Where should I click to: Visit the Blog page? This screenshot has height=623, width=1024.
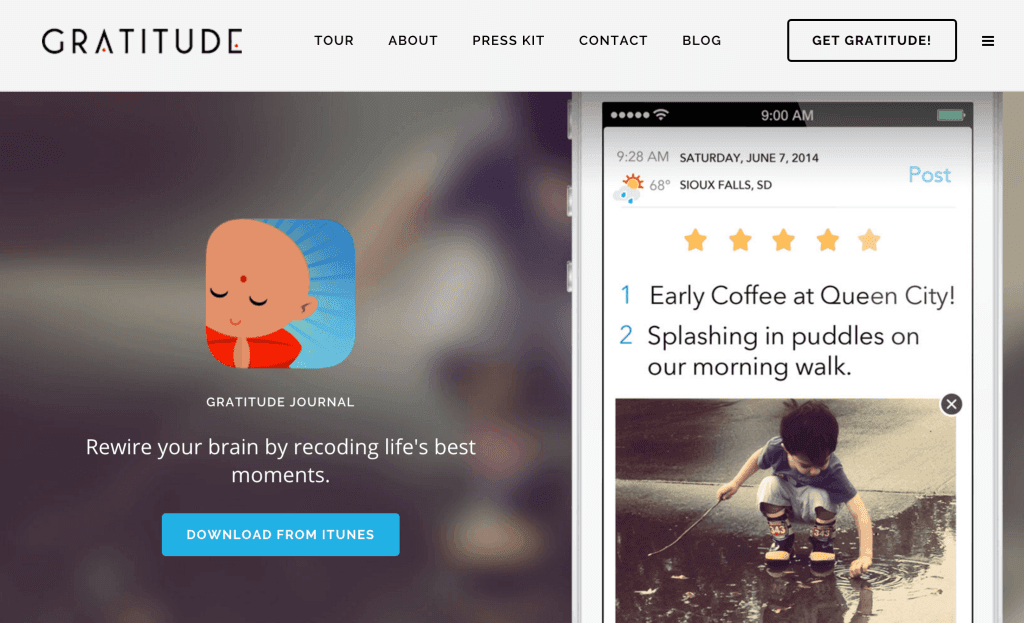[701, 40]
